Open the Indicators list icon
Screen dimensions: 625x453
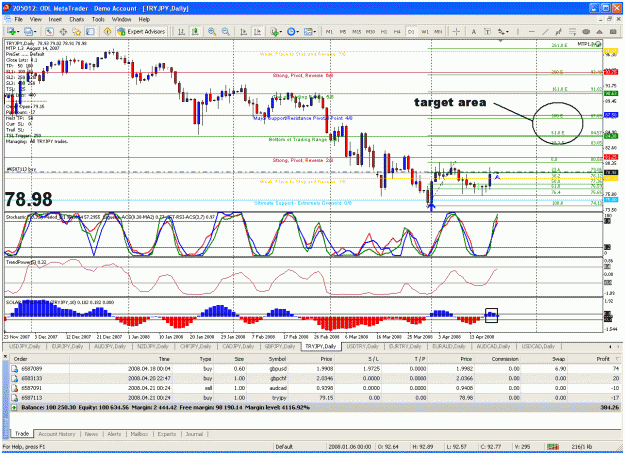click(x=274, y=32)
